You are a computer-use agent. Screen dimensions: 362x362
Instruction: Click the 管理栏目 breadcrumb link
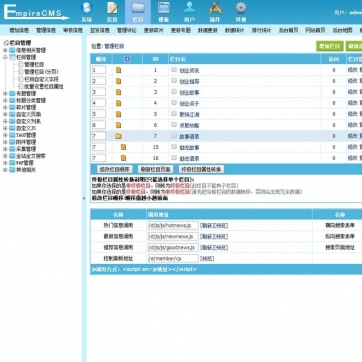point(114,46)
